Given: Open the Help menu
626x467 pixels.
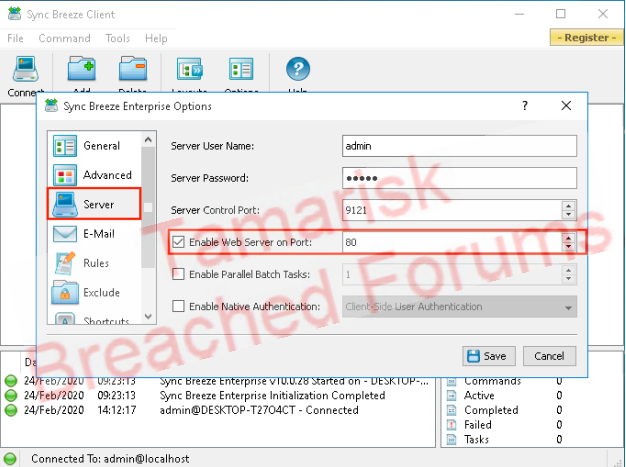Looking at the screenshot, I should pos(156,38).
